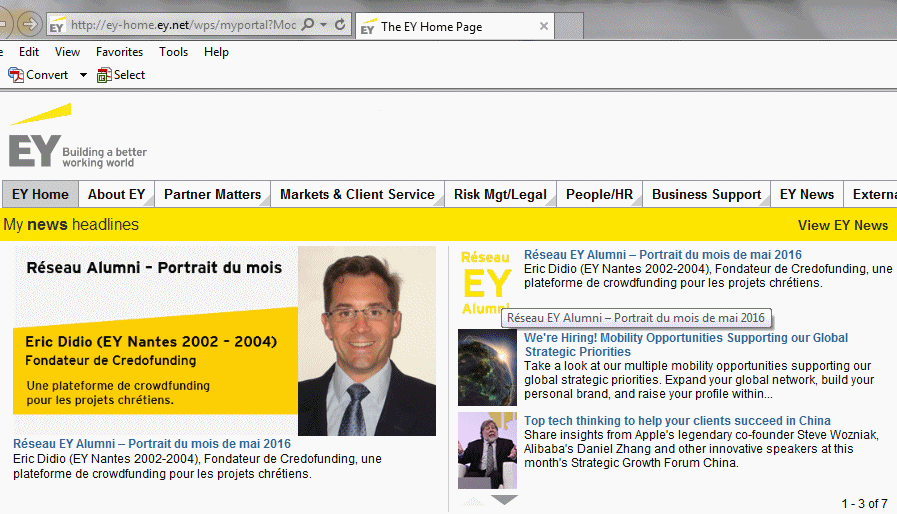Click the Steve Wozniak article thumbnail

coord(487,450)
